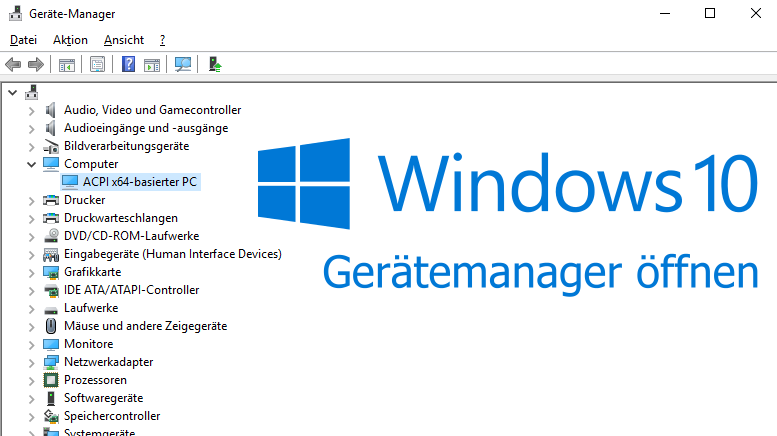Image resolution: width=777 pixels, height=436 pixels.
Task: Click the printer icon beside Drucker
Action: tap(51, 200)
